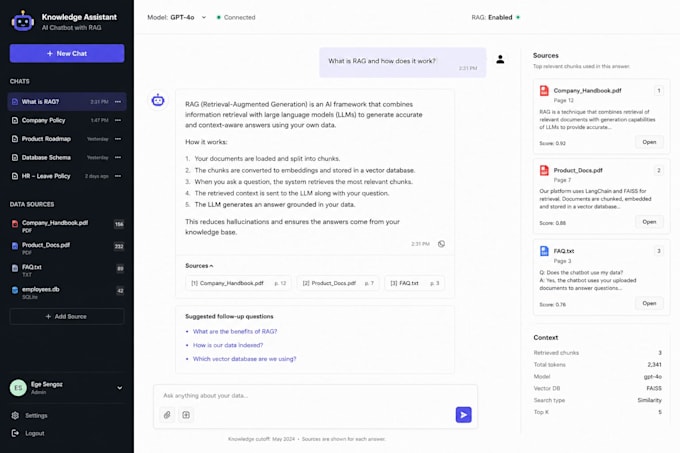Screen dimensions: 680x453
Task: Open options menu for Company Policy chat
Action: point(118,120)
